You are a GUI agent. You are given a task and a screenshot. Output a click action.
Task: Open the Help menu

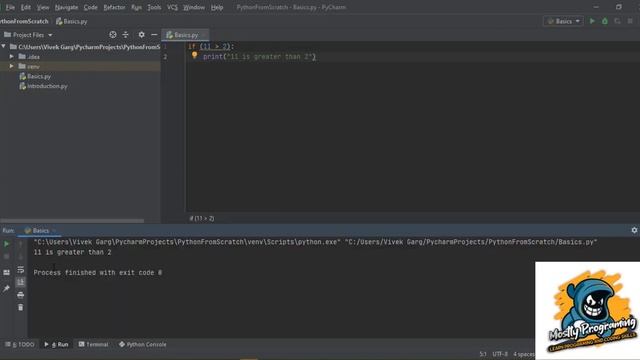[x=217, y=7]
